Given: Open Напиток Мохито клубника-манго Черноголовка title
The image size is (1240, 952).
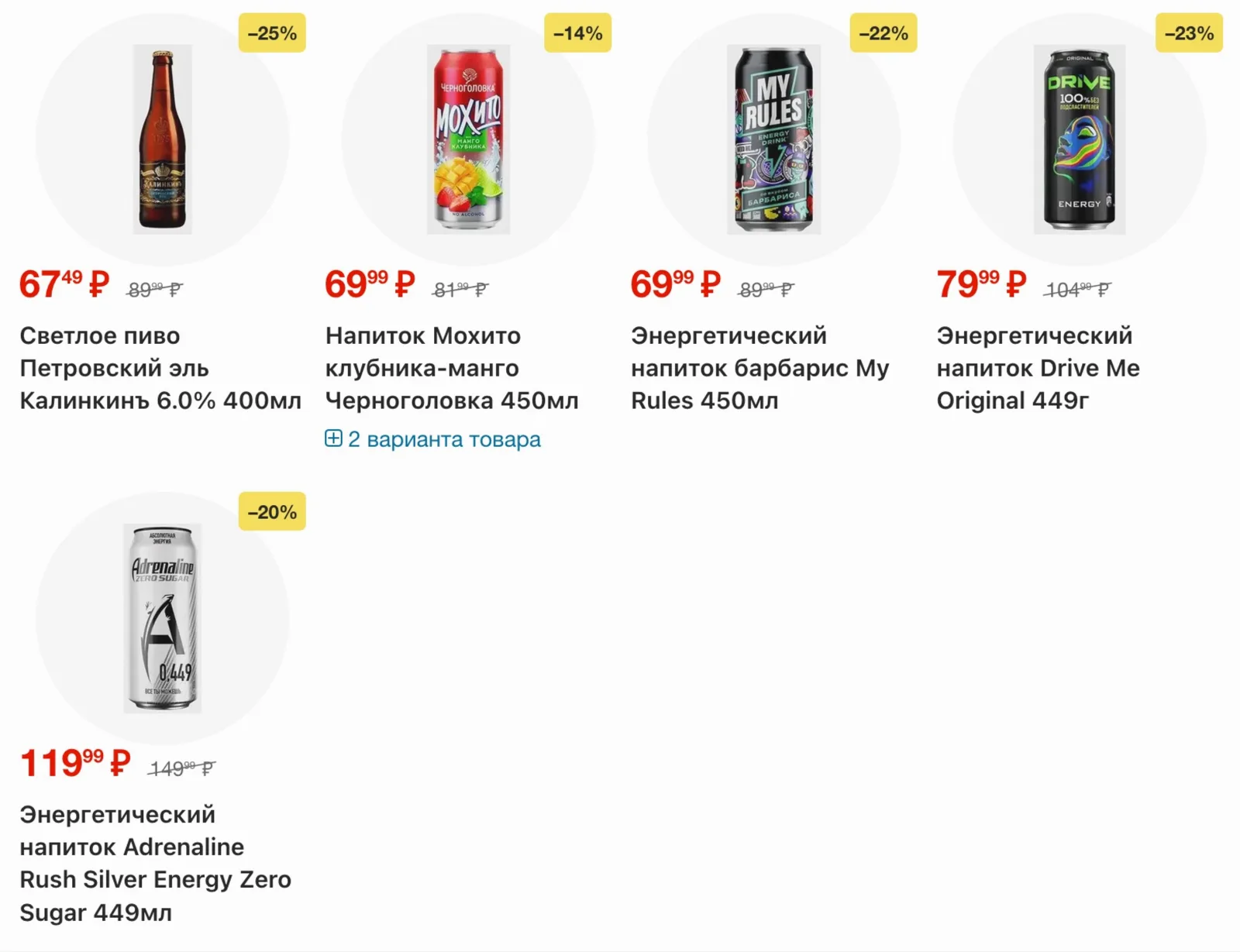Looking at the screenshot, I should tap(452, 369).
